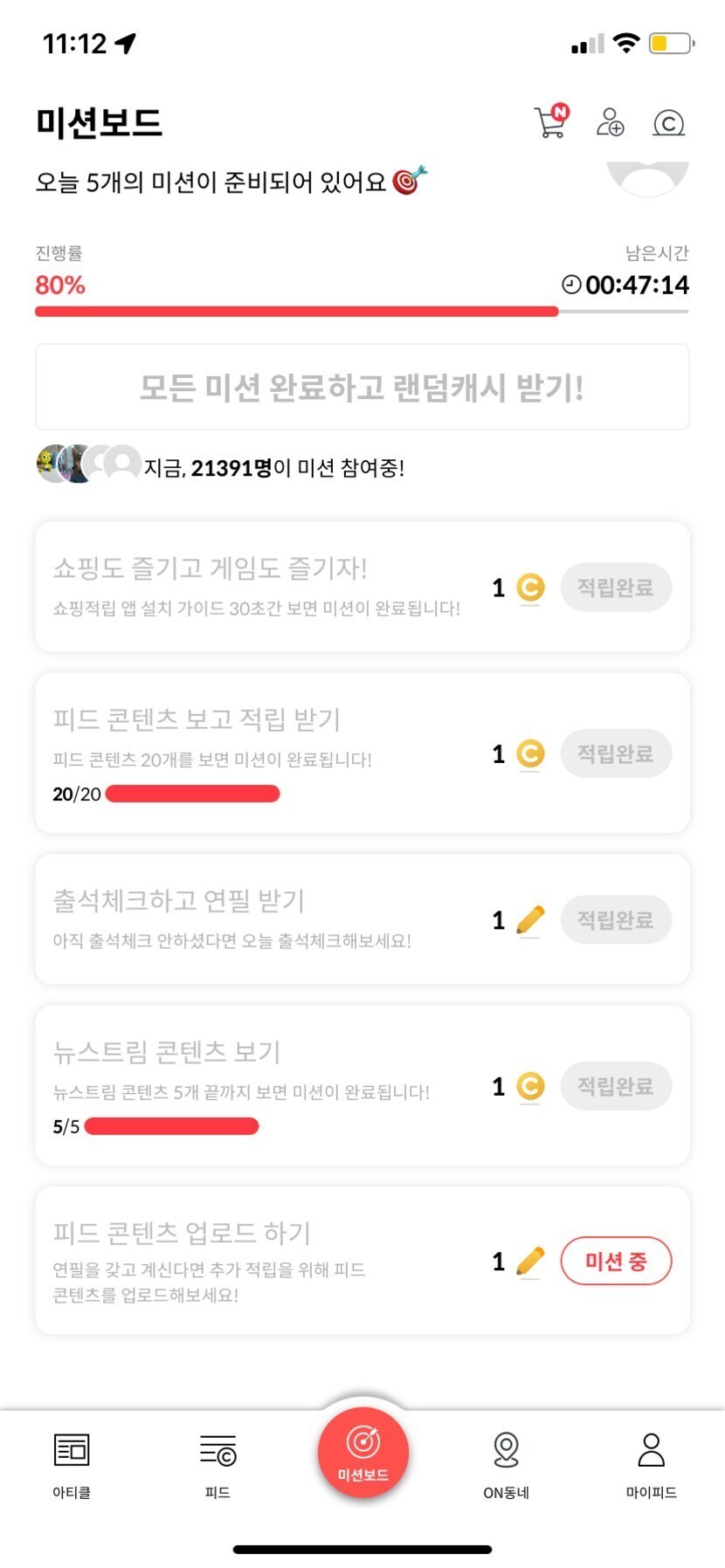Click the 80% red progress bar
The image size is (725, 1568).
[297, 311]
